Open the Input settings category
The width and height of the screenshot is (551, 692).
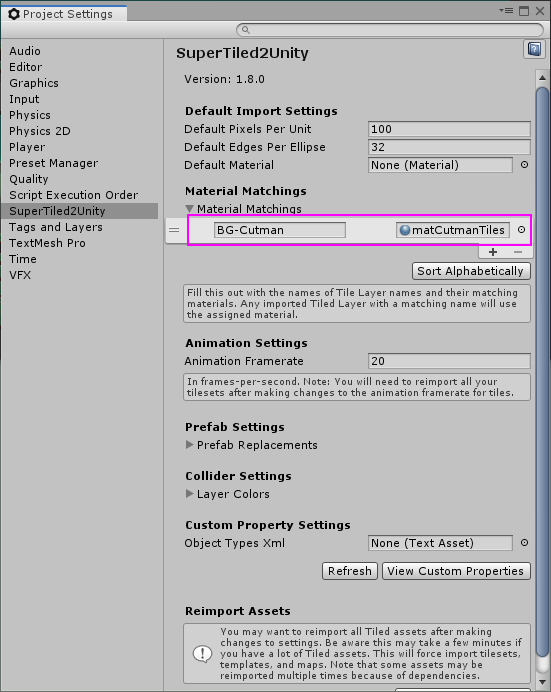pyautogui.click(x=24, y=99)
